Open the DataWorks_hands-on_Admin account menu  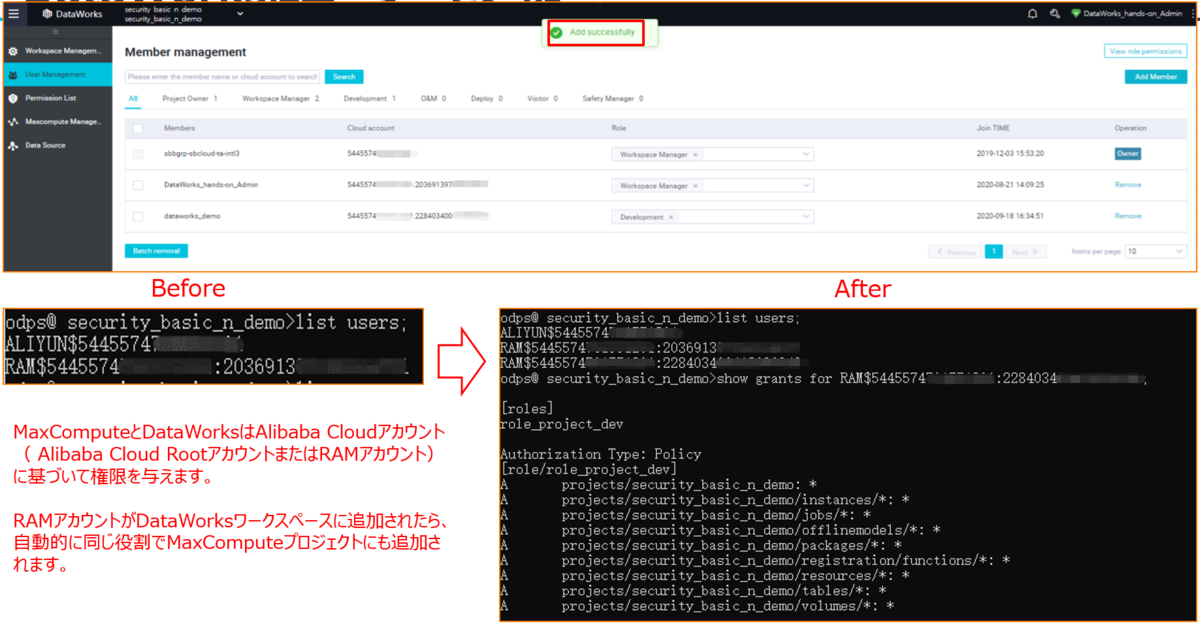click(x=1127, y=14)
